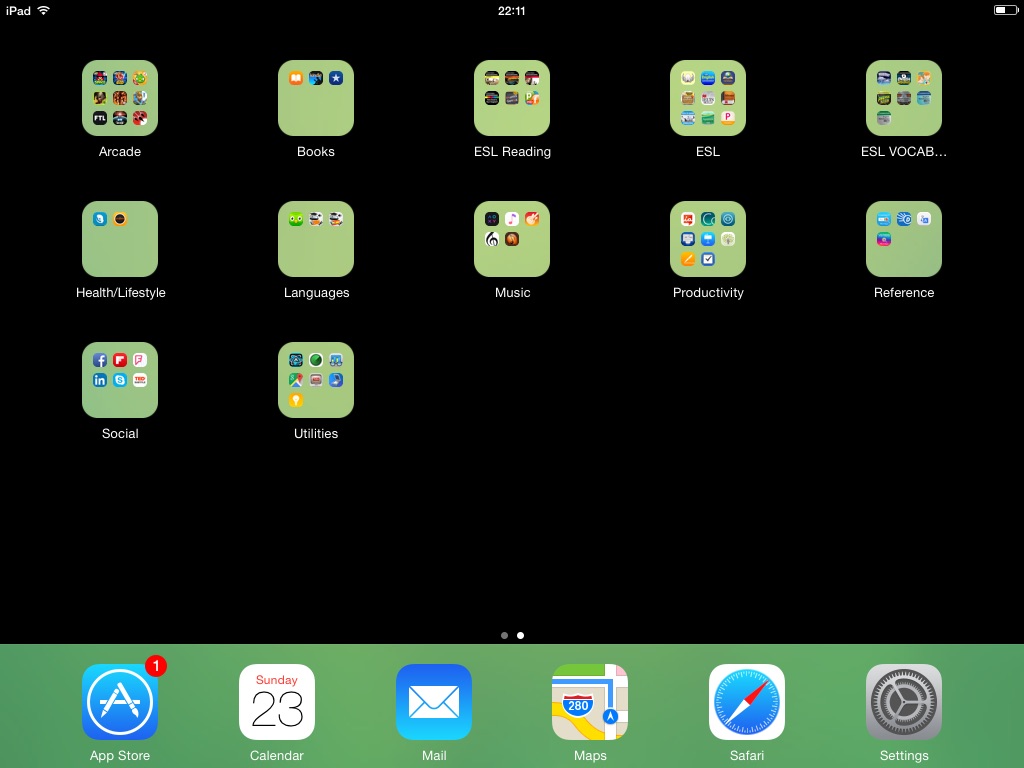Tap the second page indicator dot
Image resolution: width=1024 pixels, height=768 pixels.
click(520, 635)
